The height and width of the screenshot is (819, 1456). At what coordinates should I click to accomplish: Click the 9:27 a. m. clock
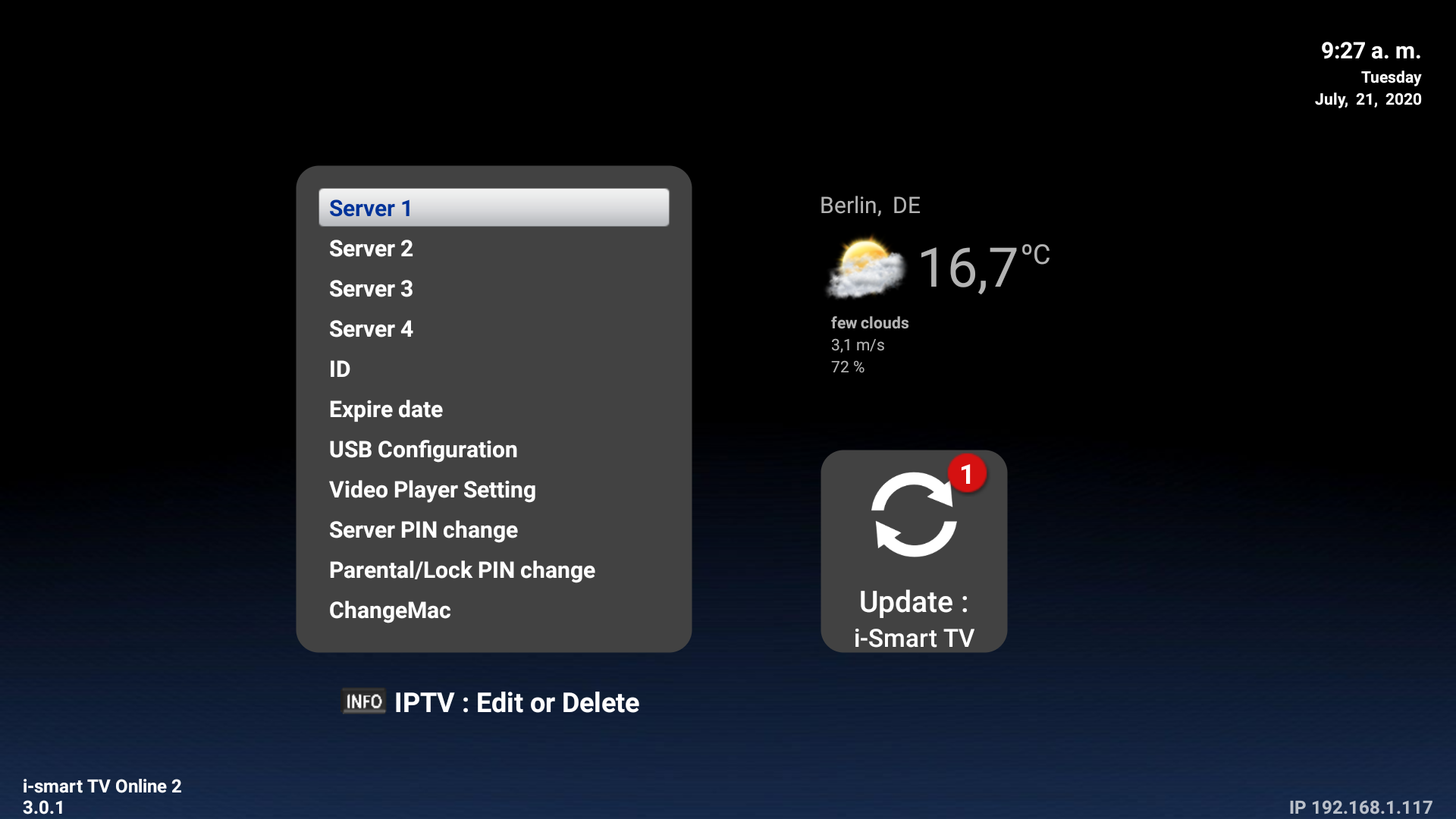(1370, 51)
